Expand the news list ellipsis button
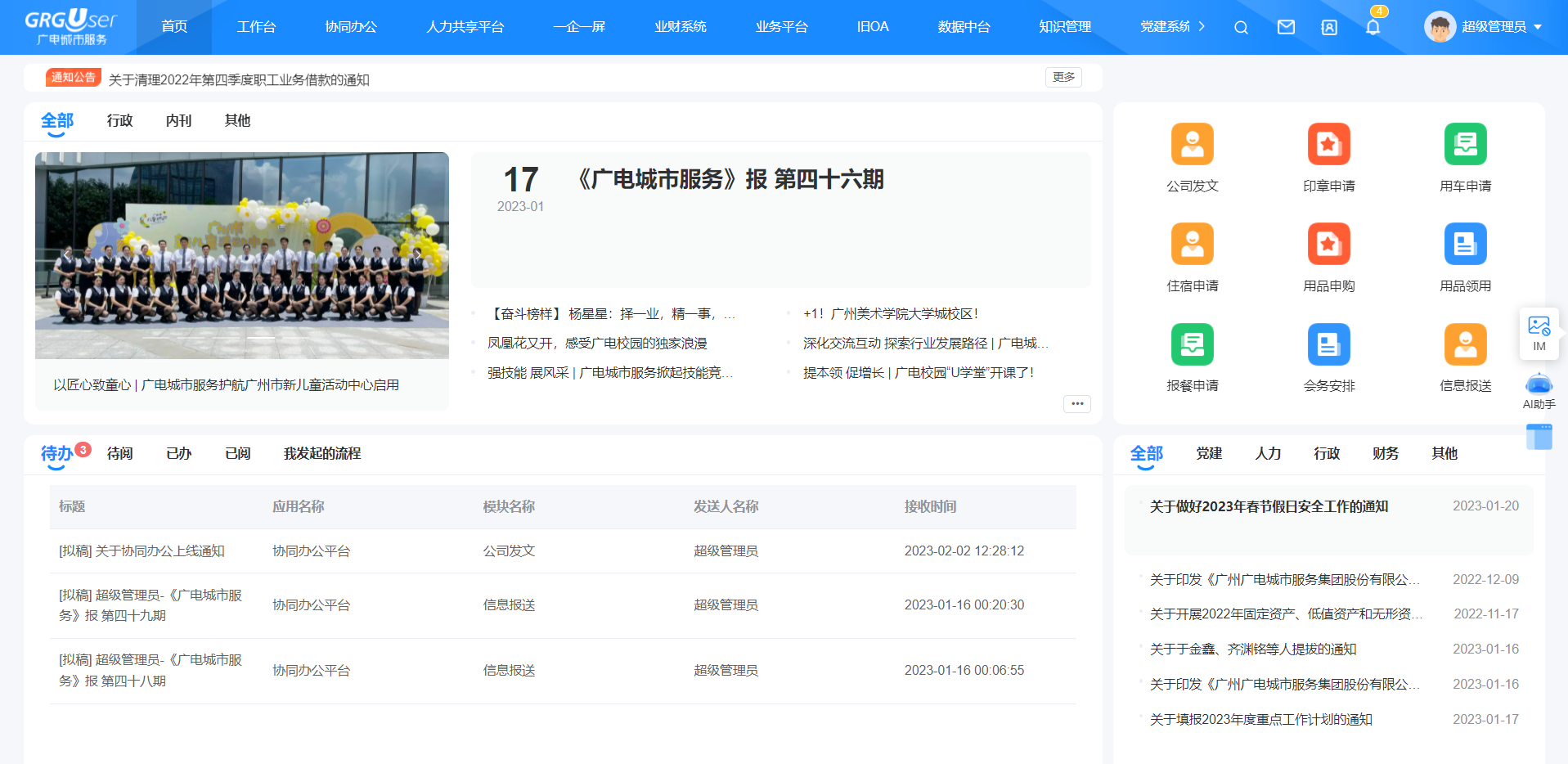 [1076, 403]
